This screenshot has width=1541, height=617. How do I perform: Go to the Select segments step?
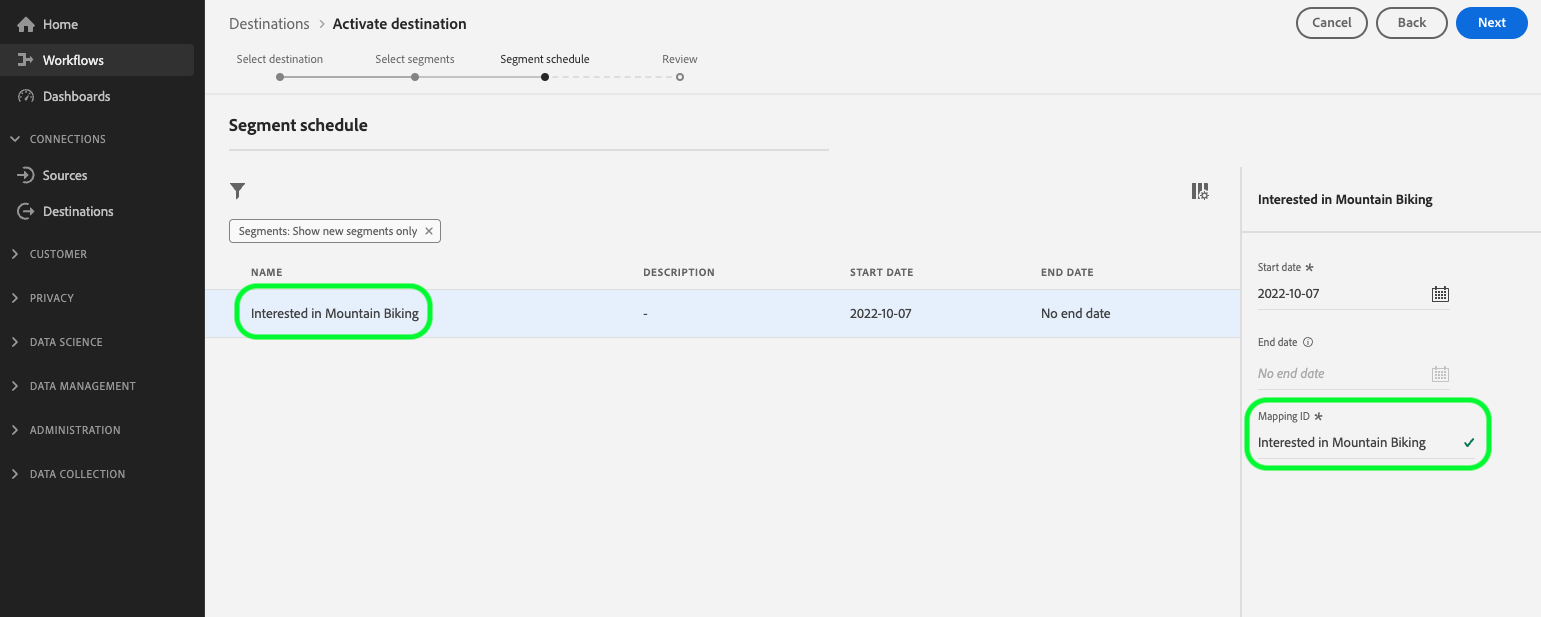pos(415,67)
